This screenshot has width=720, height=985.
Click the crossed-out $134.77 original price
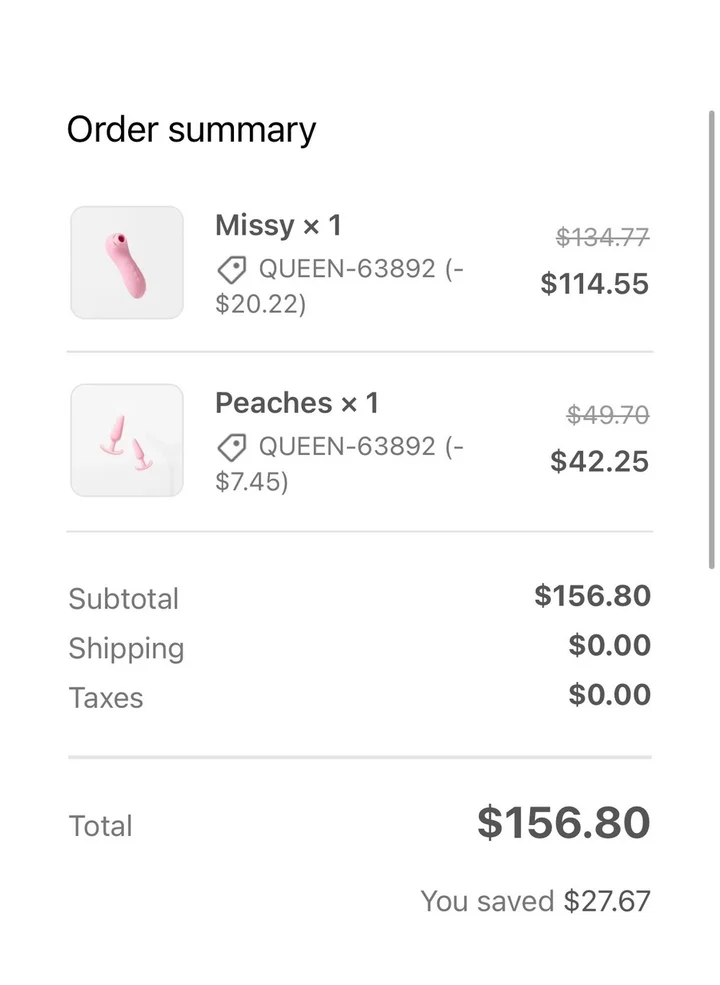(603, 237)
